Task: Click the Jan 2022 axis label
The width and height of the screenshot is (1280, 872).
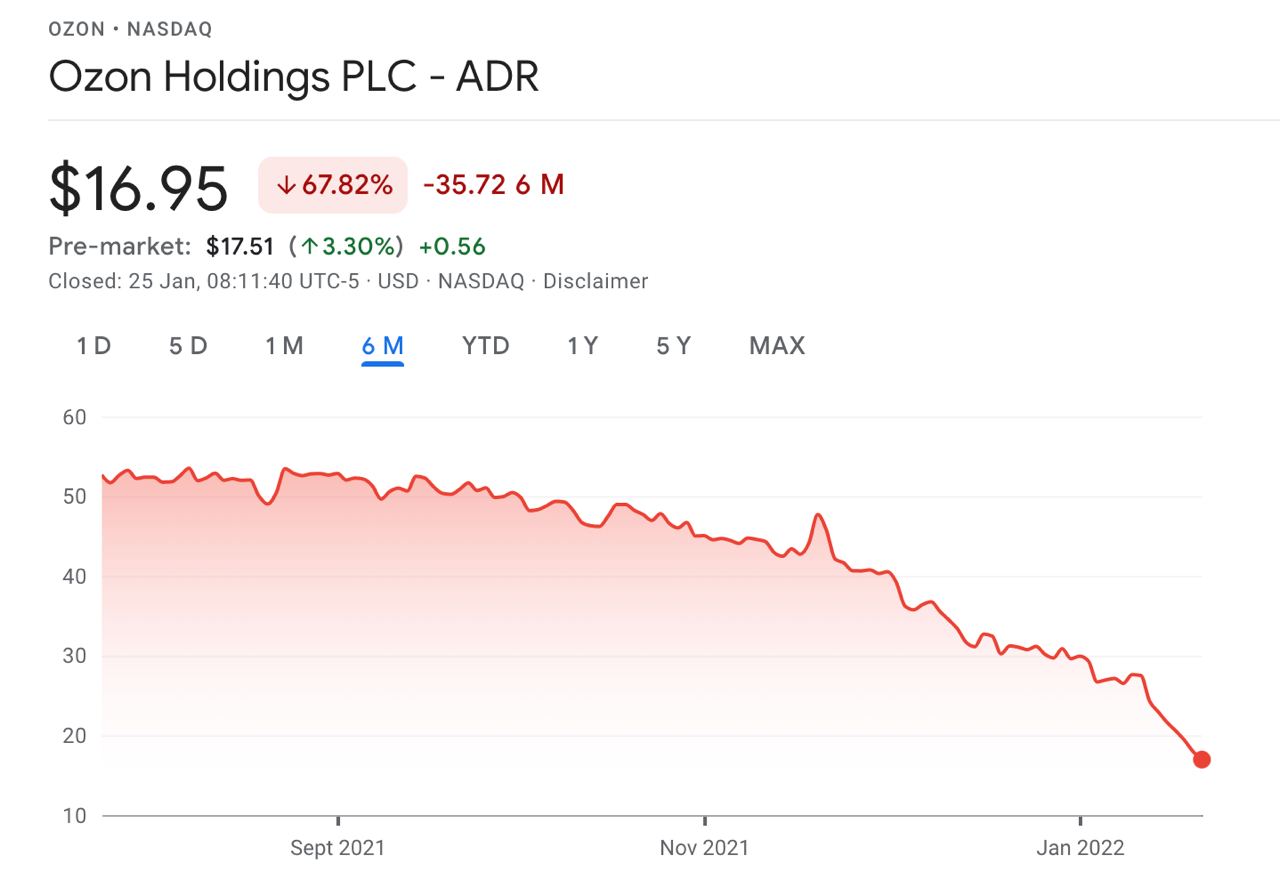Action: (x=1080, y=848)
